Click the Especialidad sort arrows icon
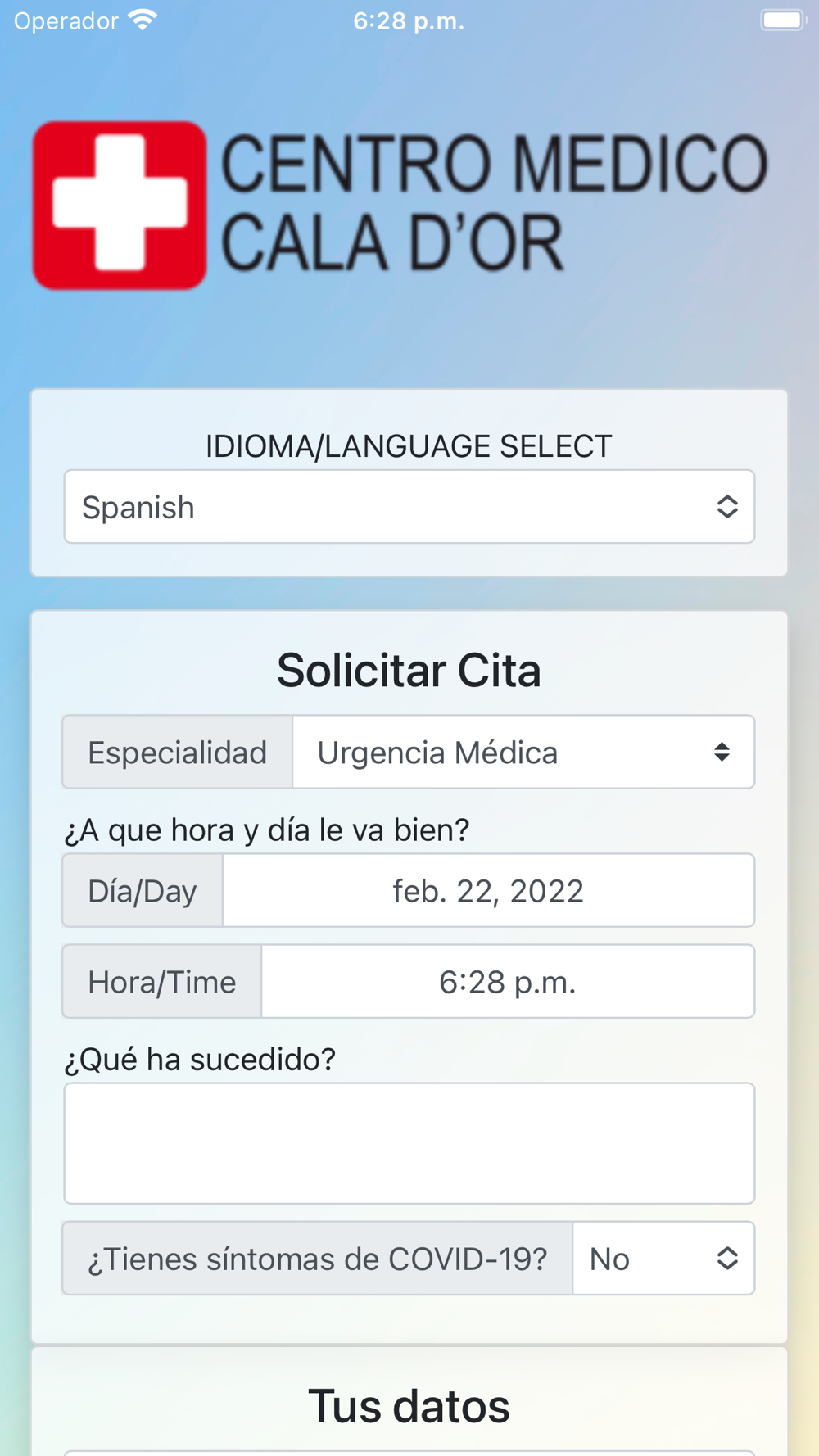This screenshot has height=1456, width=819. (x=722, y=752)
